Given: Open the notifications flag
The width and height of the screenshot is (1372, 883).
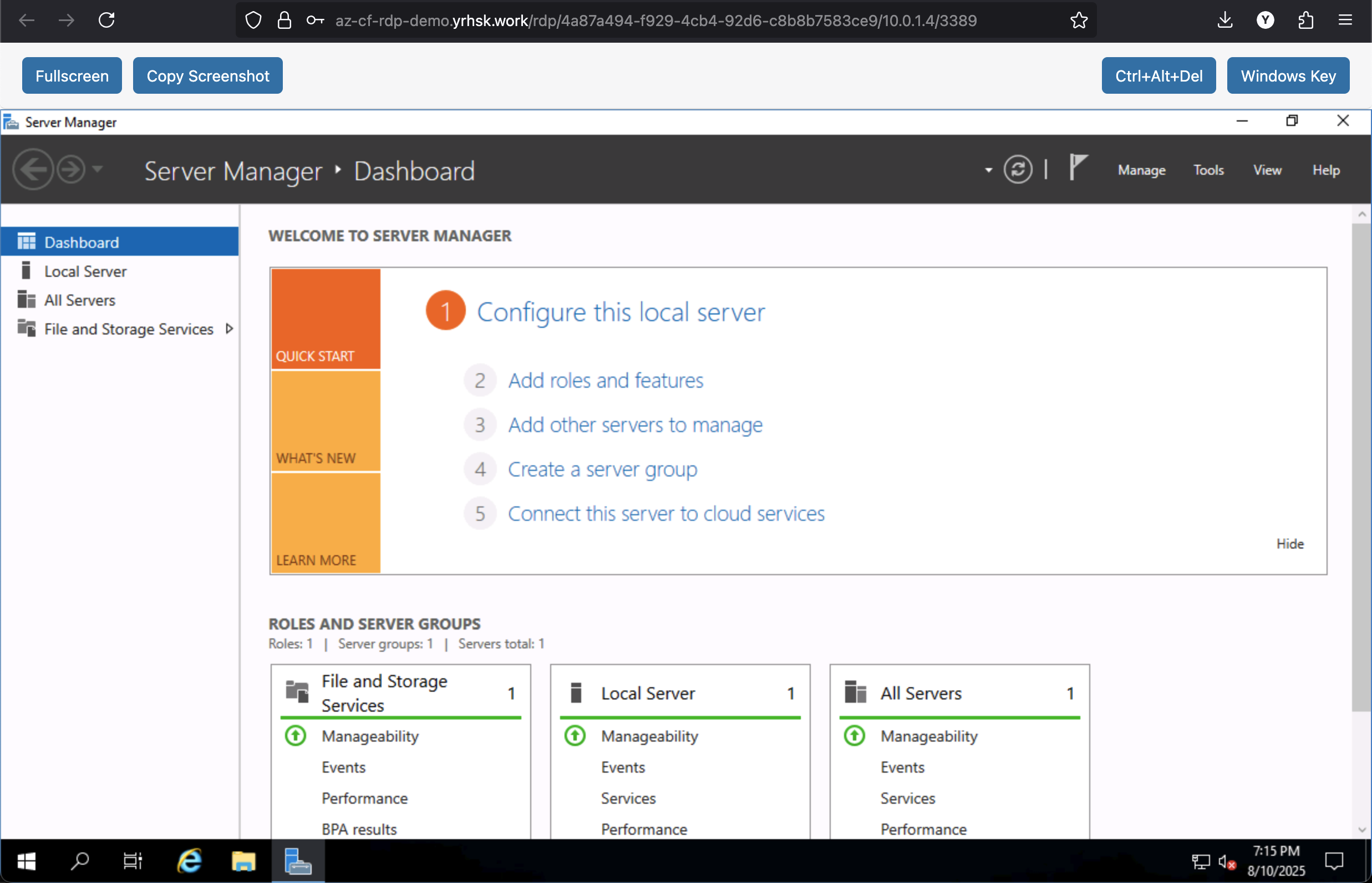Looking at the screenshot, I should coord(1078,168).
